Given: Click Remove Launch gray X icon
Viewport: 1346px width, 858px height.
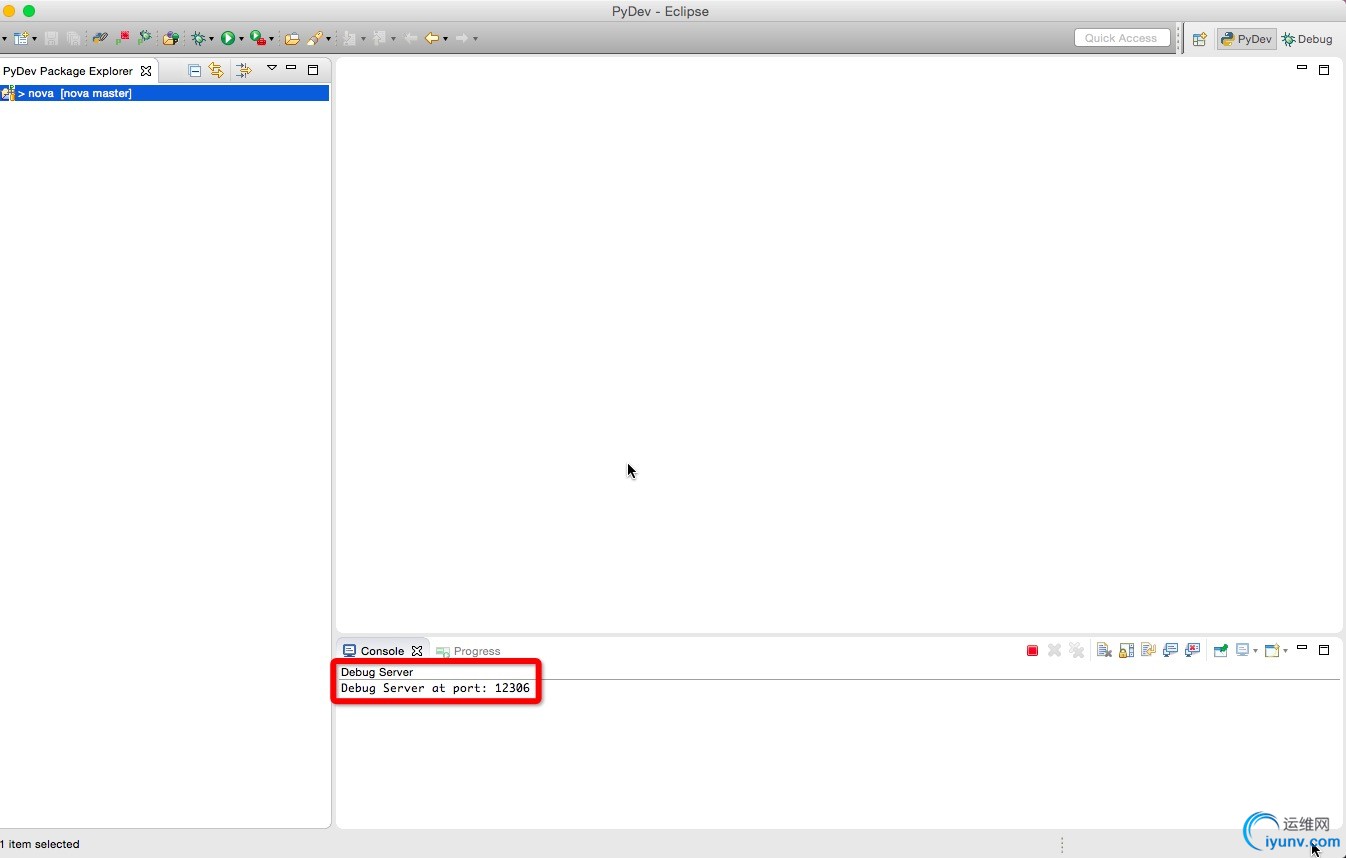Looking at the screenshot, I should [1054, 650].
